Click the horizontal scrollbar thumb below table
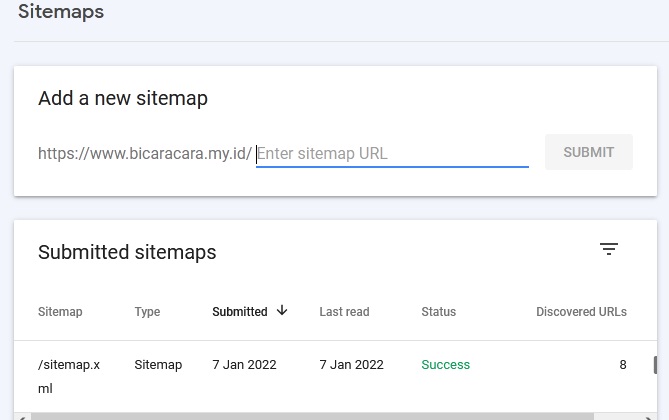This screenshot has height=420, width=669. [312, 417]
